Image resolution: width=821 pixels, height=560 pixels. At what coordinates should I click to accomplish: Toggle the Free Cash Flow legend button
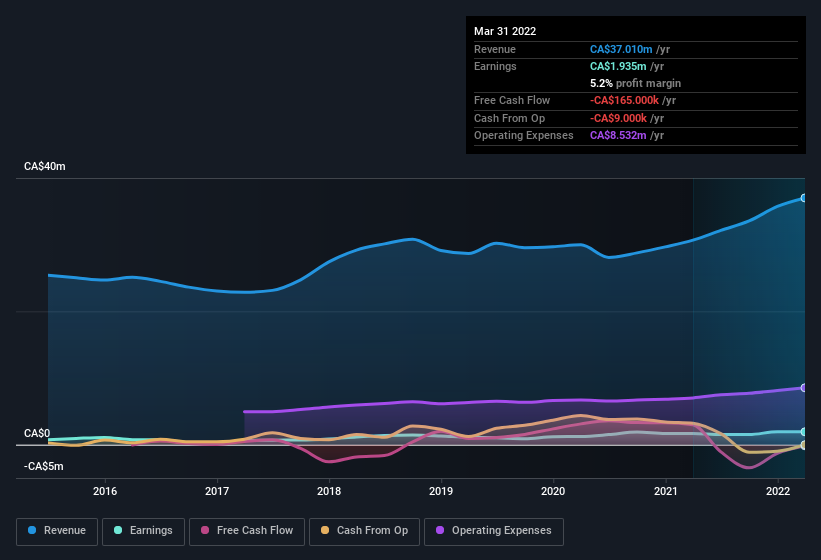247,531
